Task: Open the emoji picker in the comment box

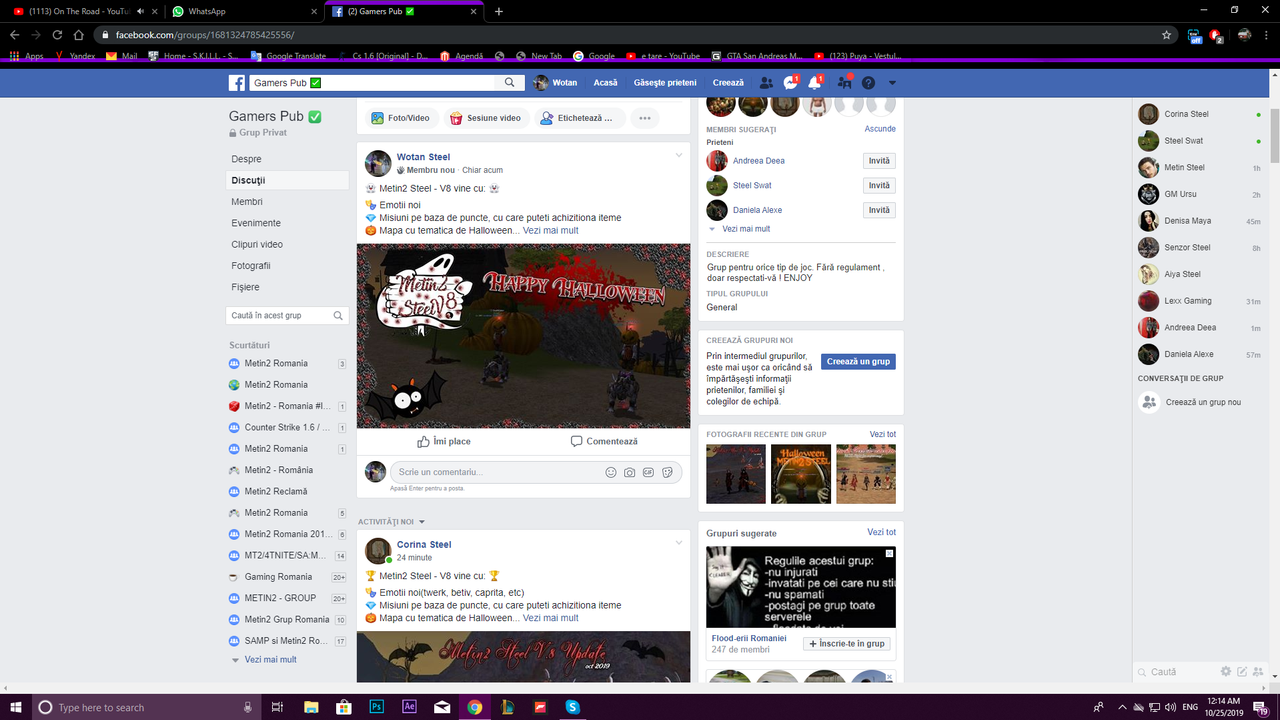Action: point(611,472)
